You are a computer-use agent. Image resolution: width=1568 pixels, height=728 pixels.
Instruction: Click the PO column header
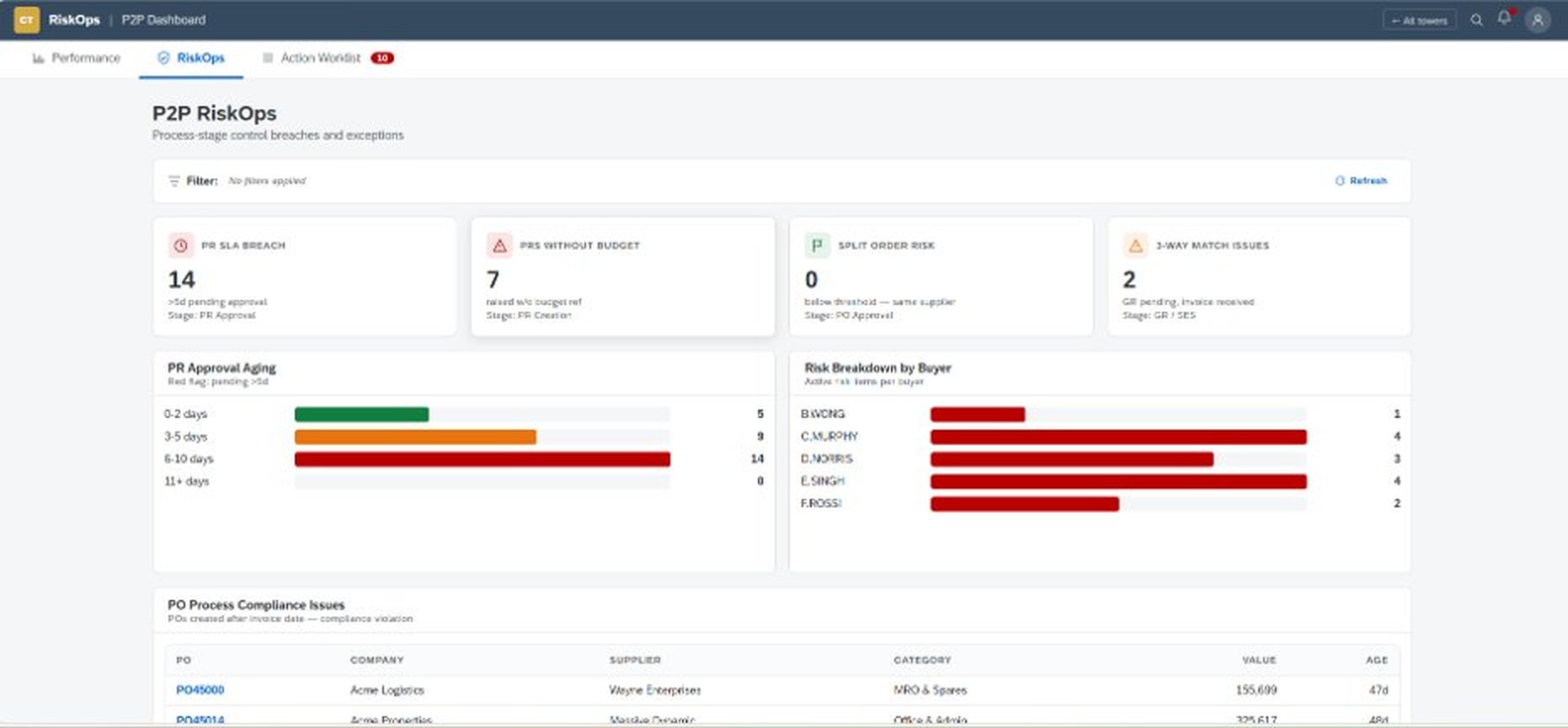pos(184,661)
